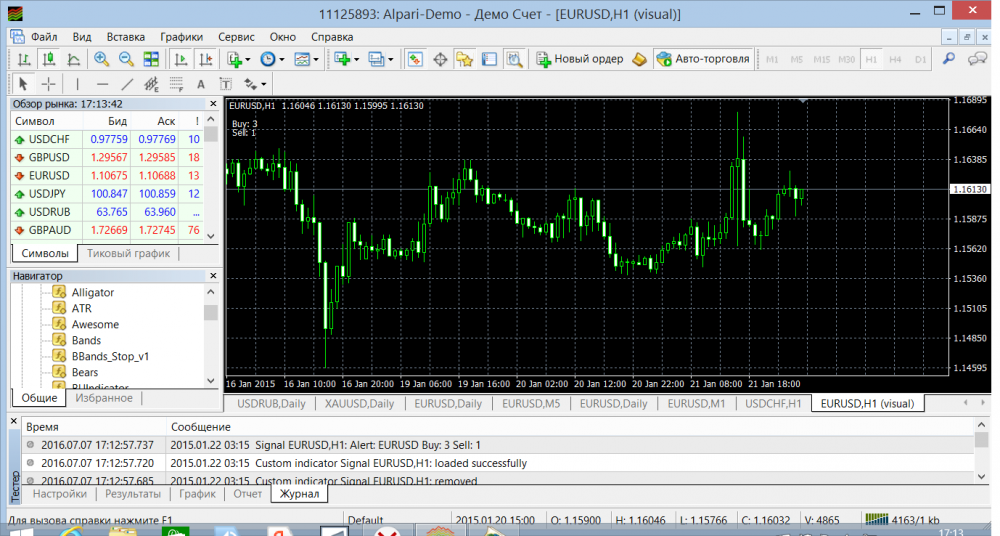1000x536 pixels.
Task: Open the Файл menu
Action: (x=44, y=36)
